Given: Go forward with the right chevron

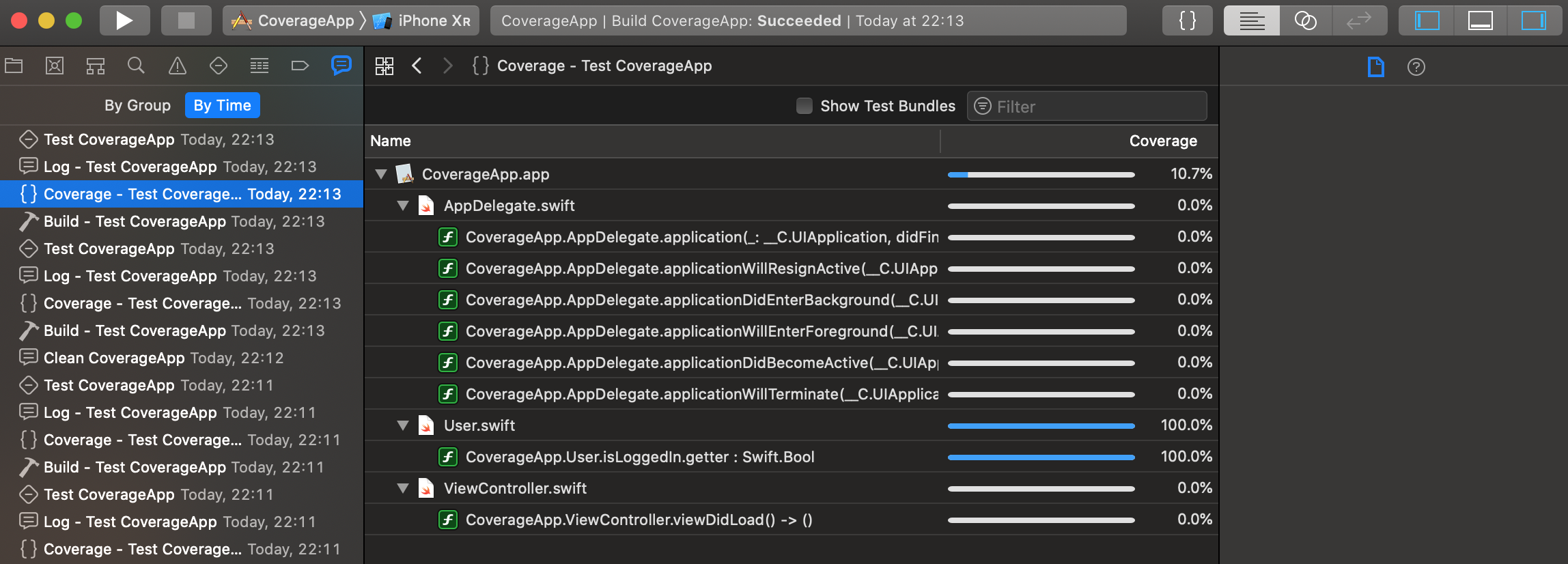Looking at the screenshot, I should point(448,66).
